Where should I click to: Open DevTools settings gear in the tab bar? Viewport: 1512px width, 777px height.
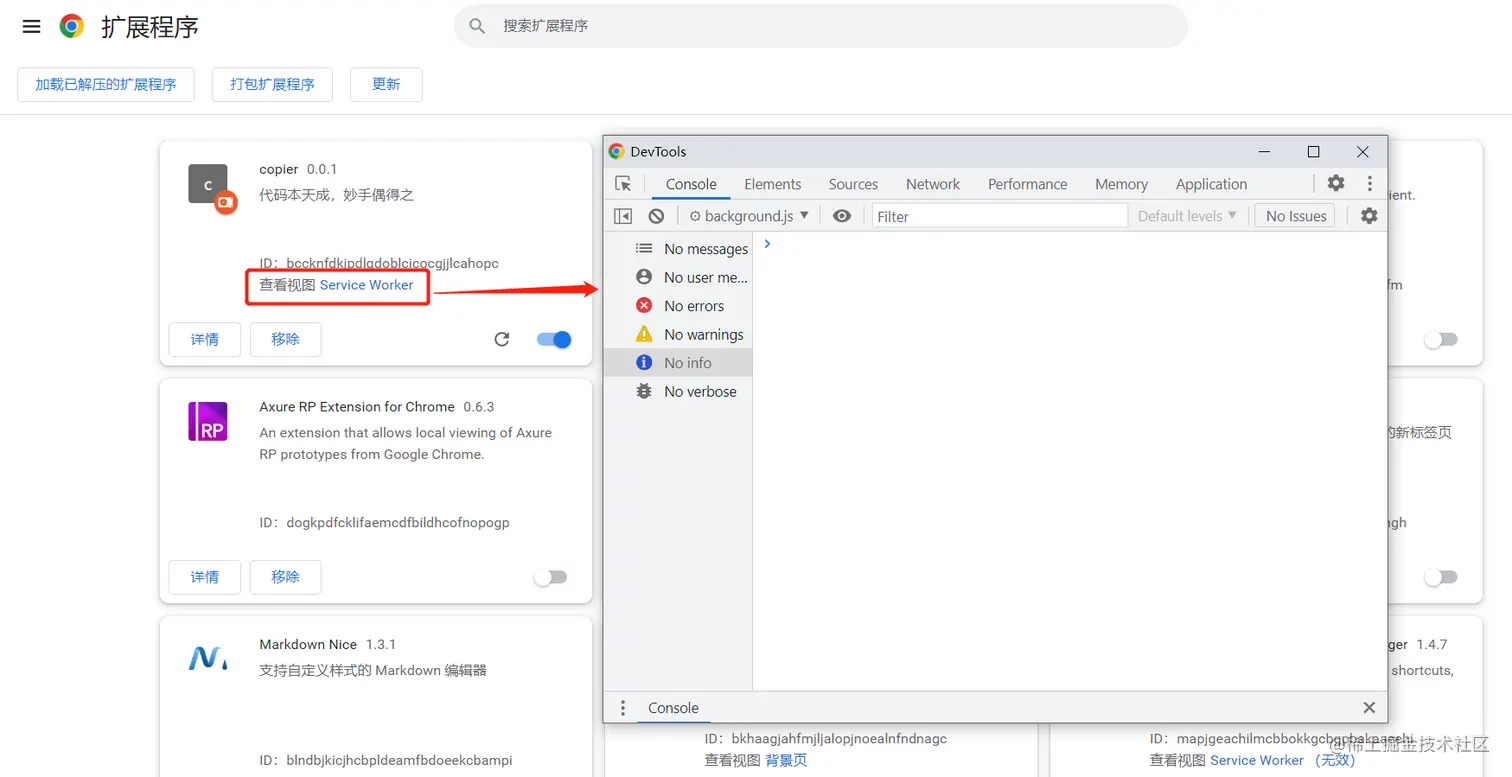pos(1336,183)
